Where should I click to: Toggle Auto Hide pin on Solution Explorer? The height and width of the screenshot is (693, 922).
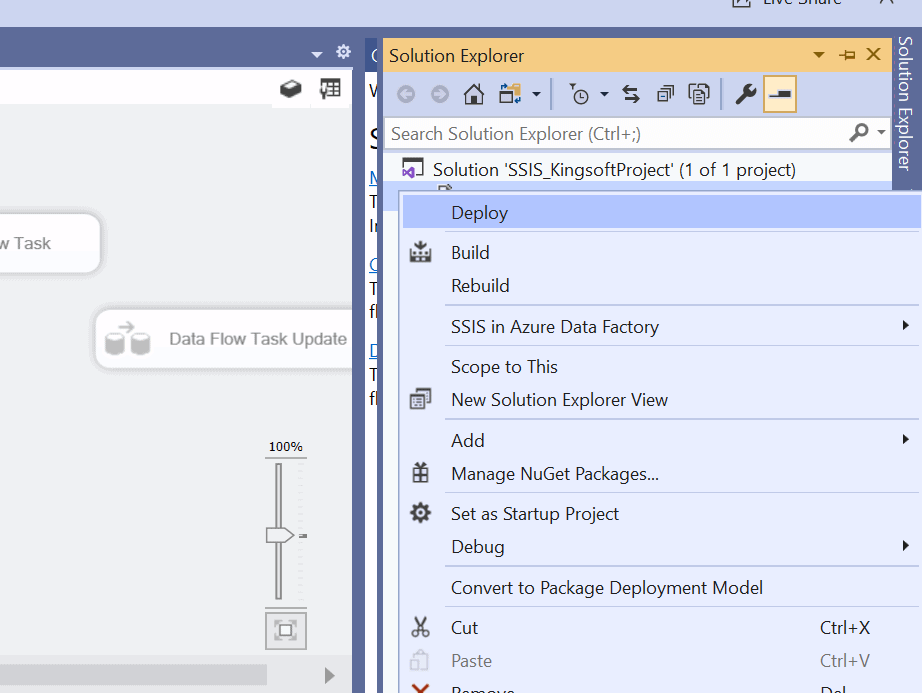(x=847, y=55)
